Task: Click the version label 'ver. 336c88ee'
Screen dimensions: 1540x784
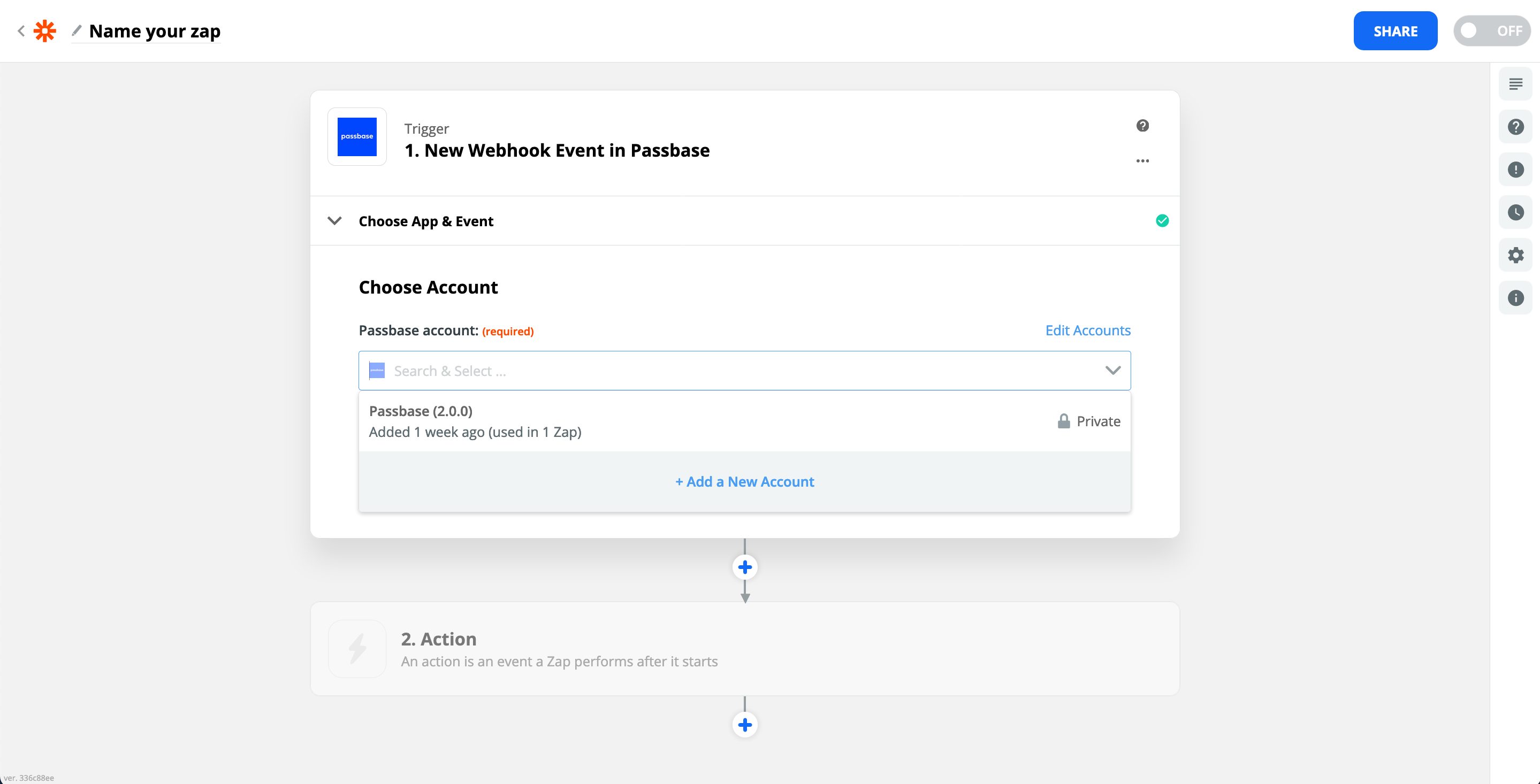Action: (29, 778)
